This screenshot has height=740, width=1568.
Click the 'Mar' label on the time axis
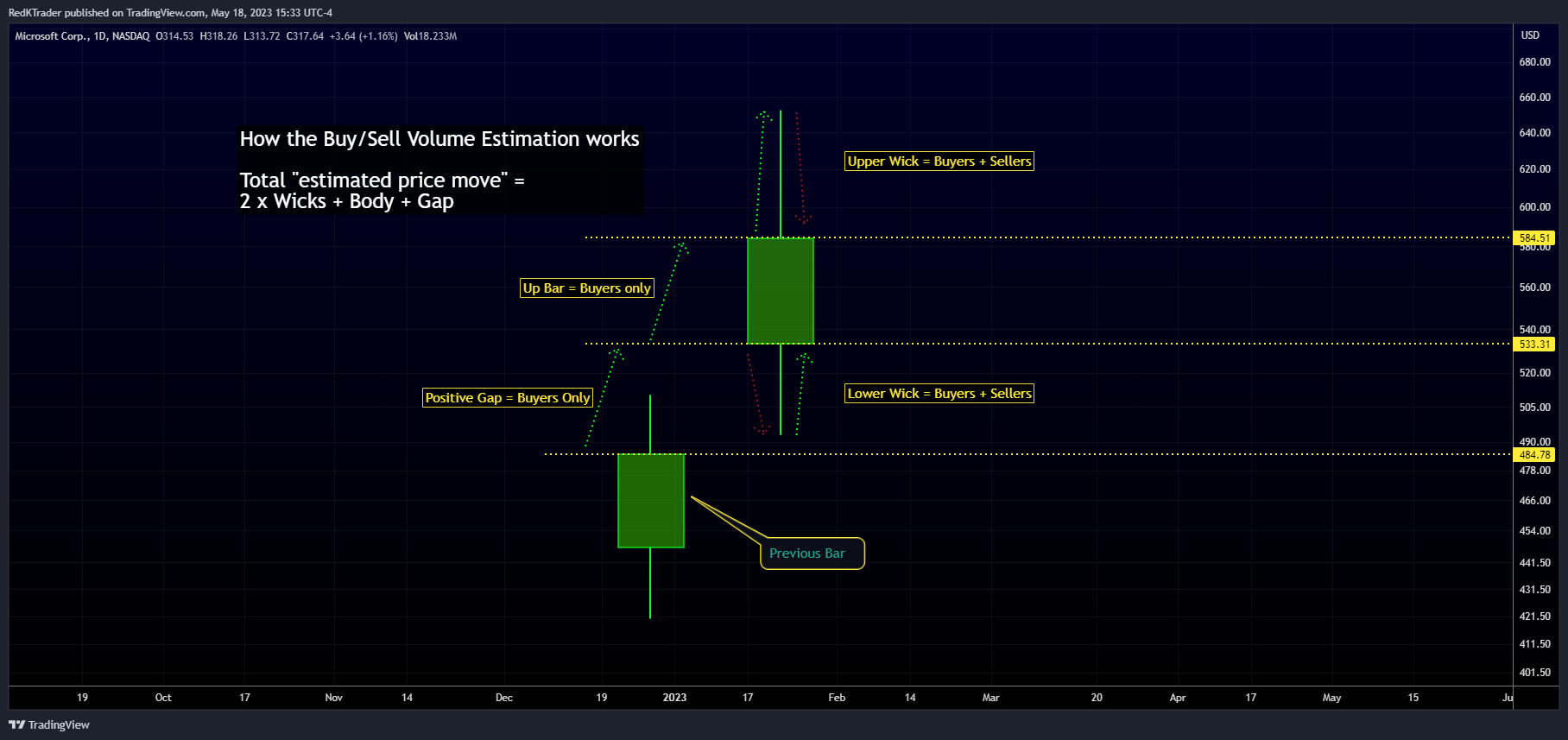990,698
